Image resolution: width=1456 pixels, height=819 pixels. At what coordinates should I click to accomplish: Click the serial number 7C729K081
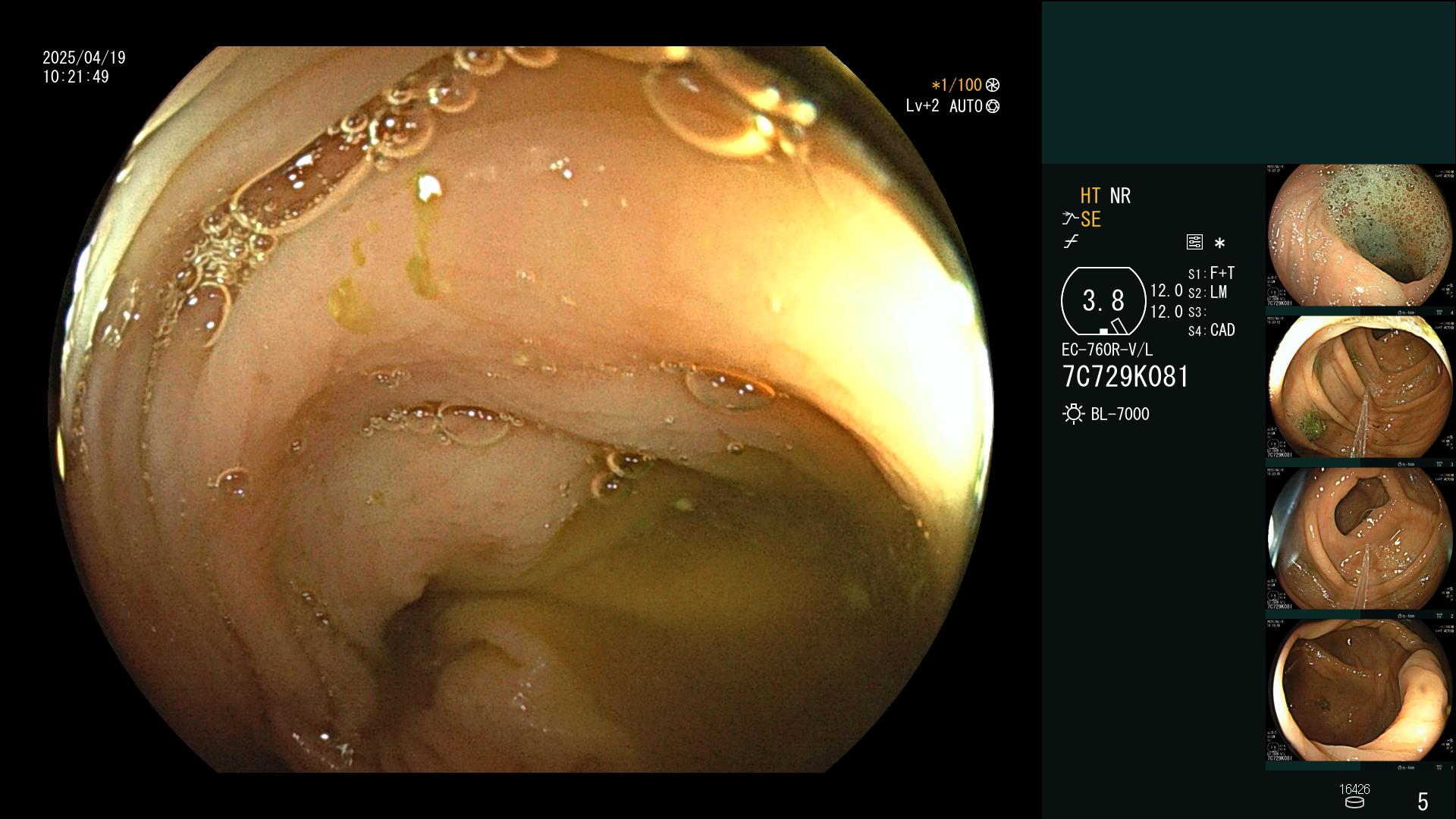pos(1125,376)
